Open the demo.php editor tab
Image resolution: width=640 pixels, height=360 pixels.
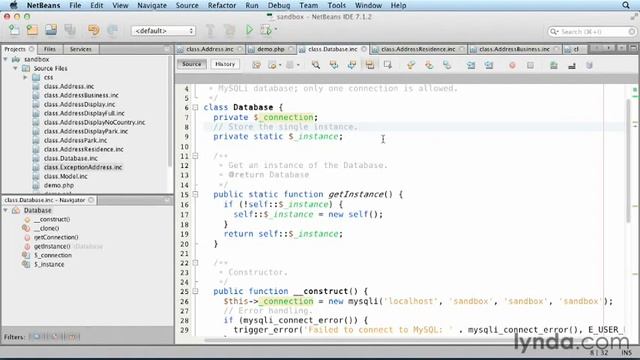coord(271,49)
